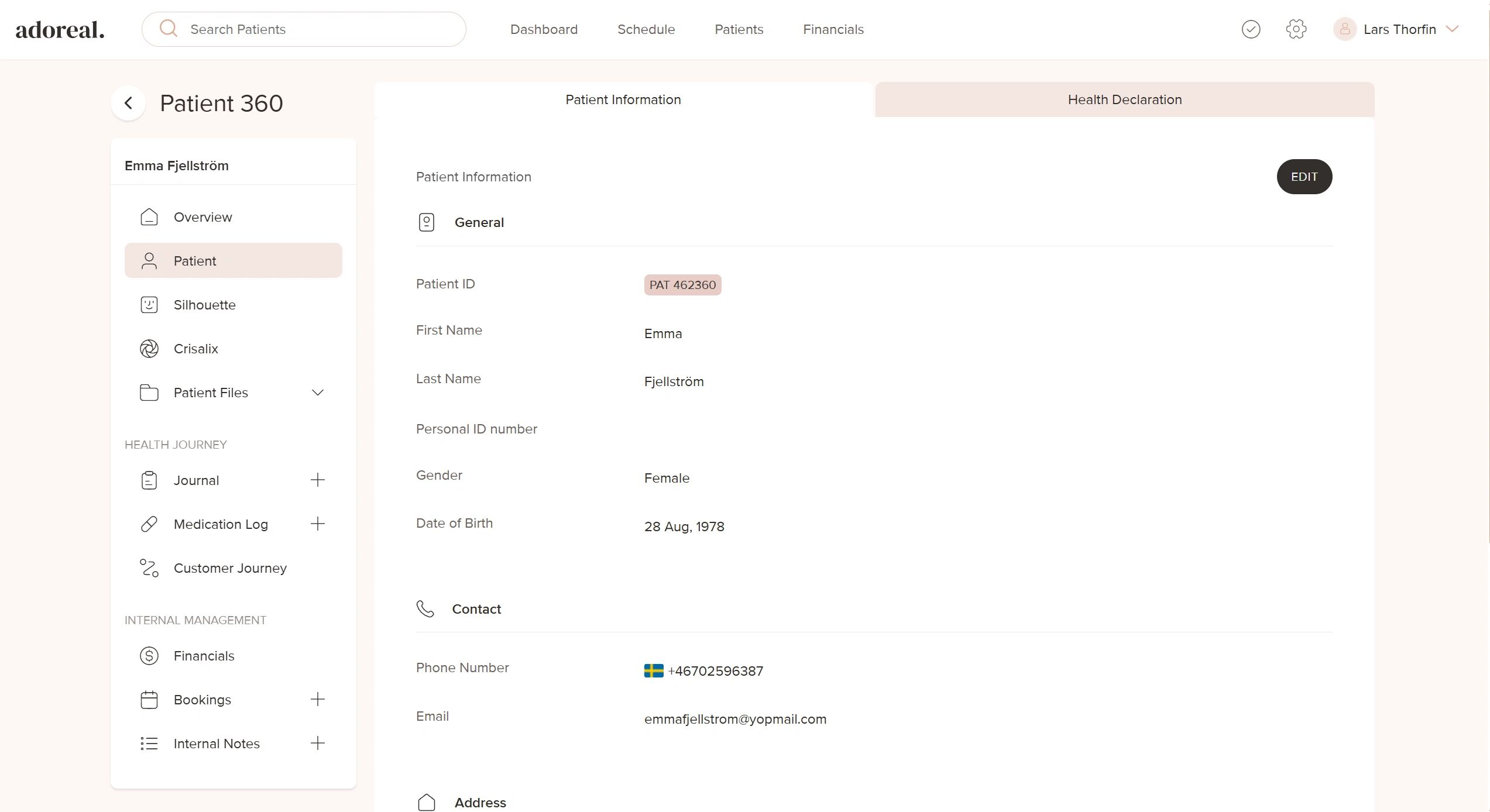
Task: Open Lars Thorfin user menu dropdown
Action: (1451, 29)
